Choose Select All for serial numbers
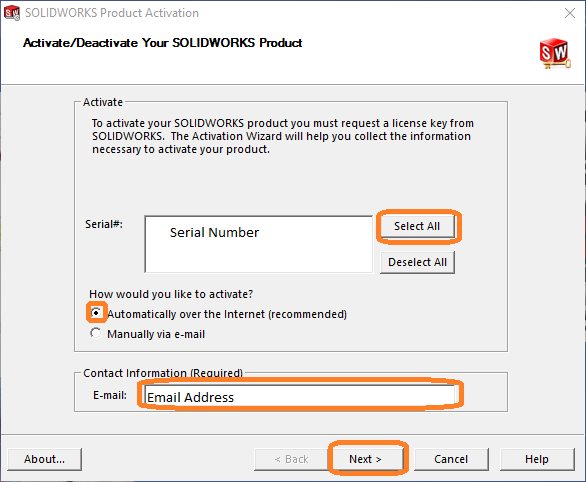Viewport: 586px width, 482px height. pyautogui.click(x=417, y=226)
